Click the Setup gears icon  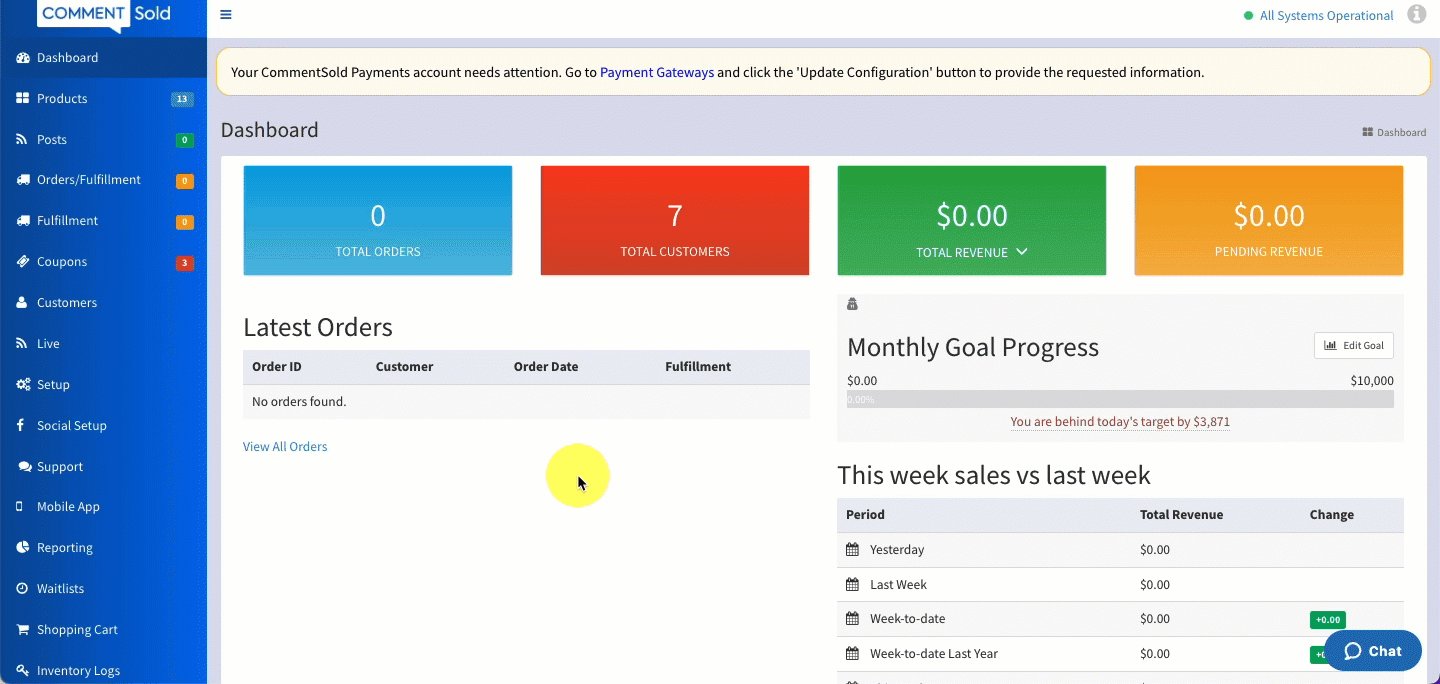tap(23, 385)
